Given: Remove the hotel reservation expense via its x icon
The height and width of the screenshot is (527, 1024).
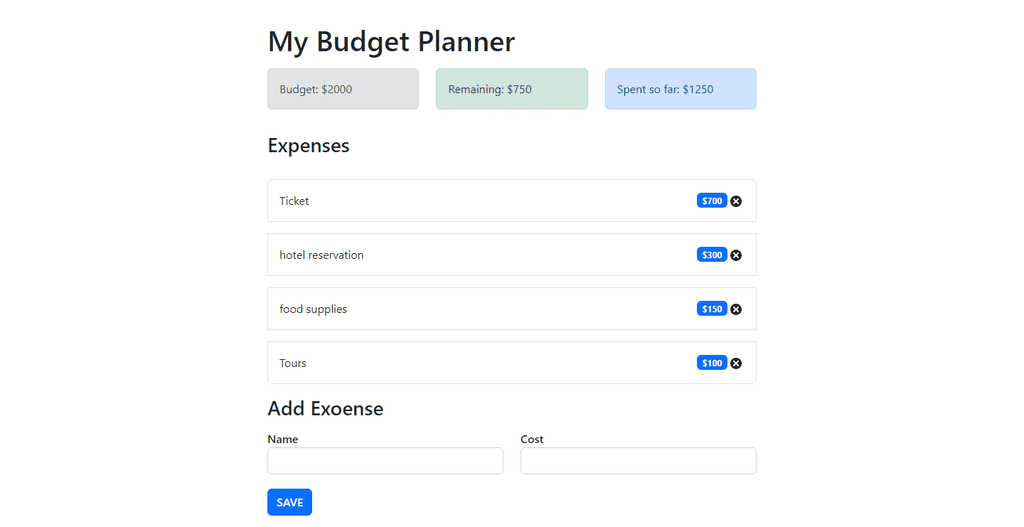Looking at the screenshot, I should coord(736,255).
